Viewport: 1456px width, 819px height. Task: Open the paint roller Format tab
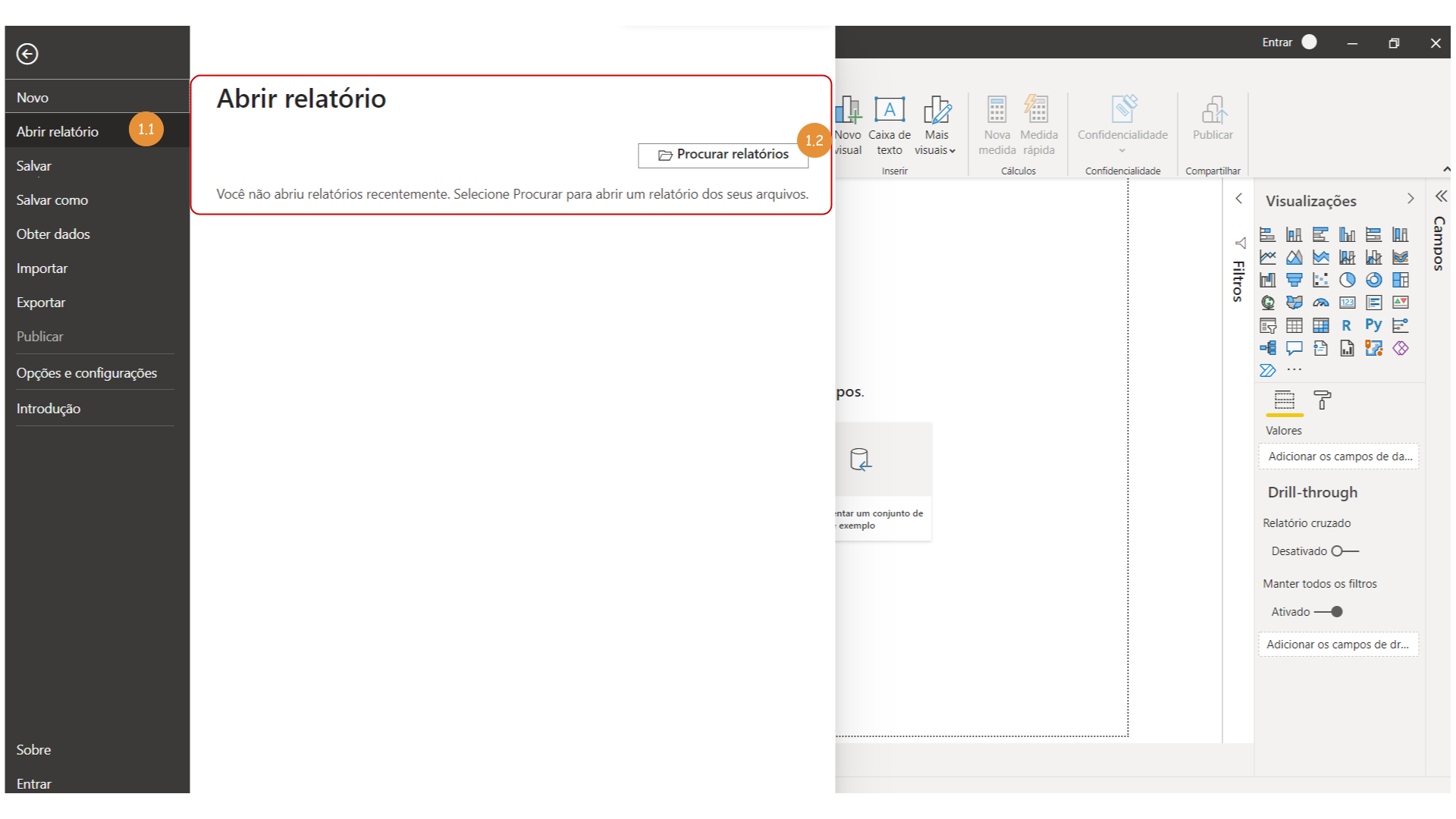click(1322, 400)
